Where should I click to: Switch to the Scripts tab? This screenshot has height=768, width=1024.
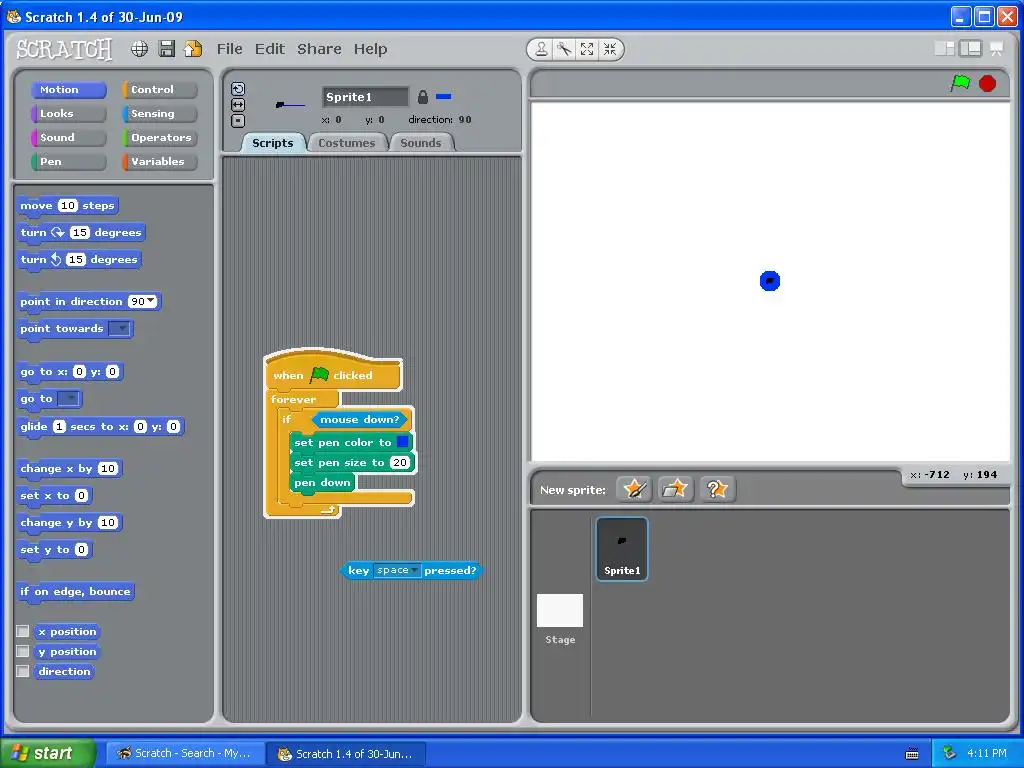pos(273,143)
